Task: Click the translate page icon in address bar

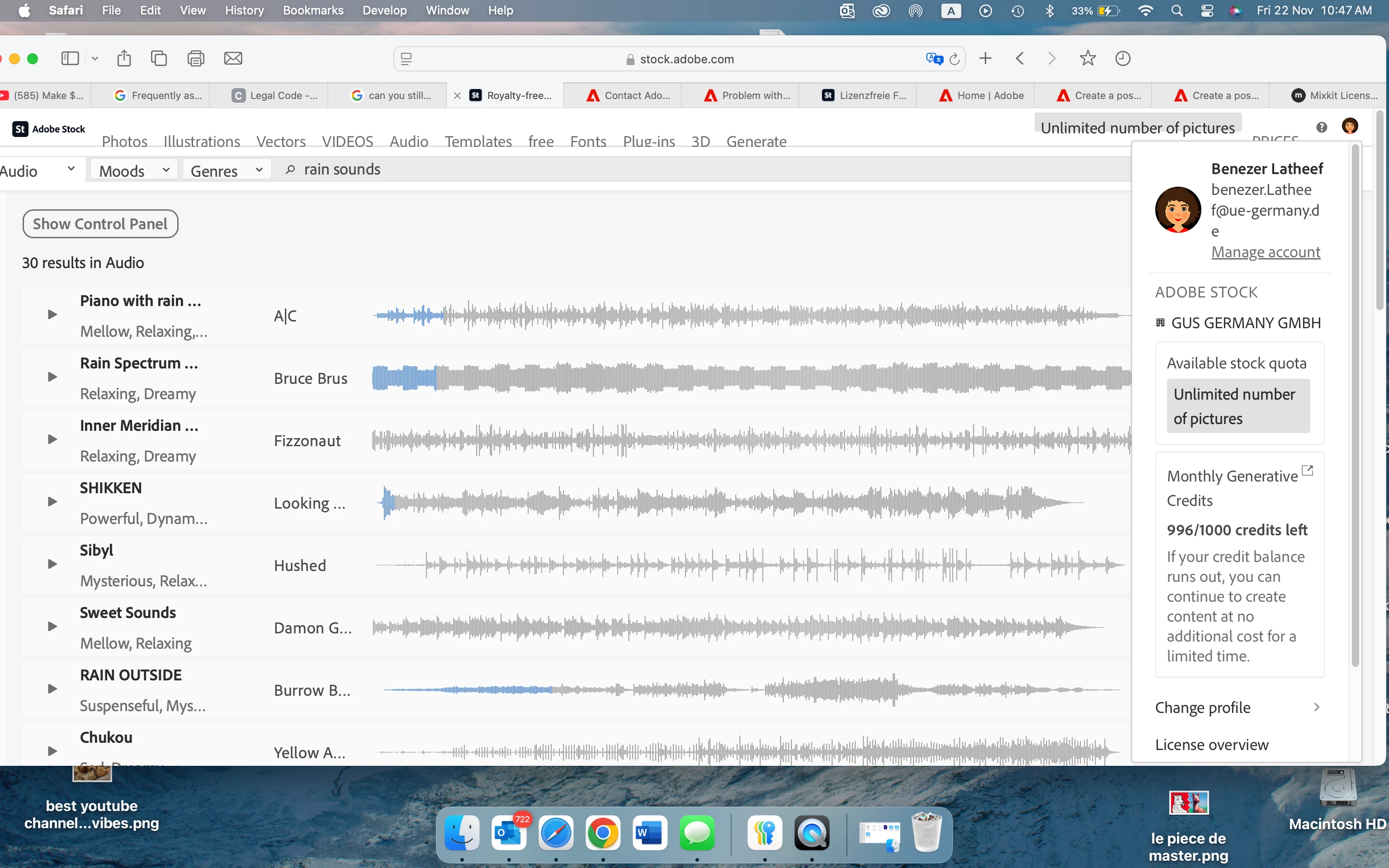Action: (x=934, y=59)
